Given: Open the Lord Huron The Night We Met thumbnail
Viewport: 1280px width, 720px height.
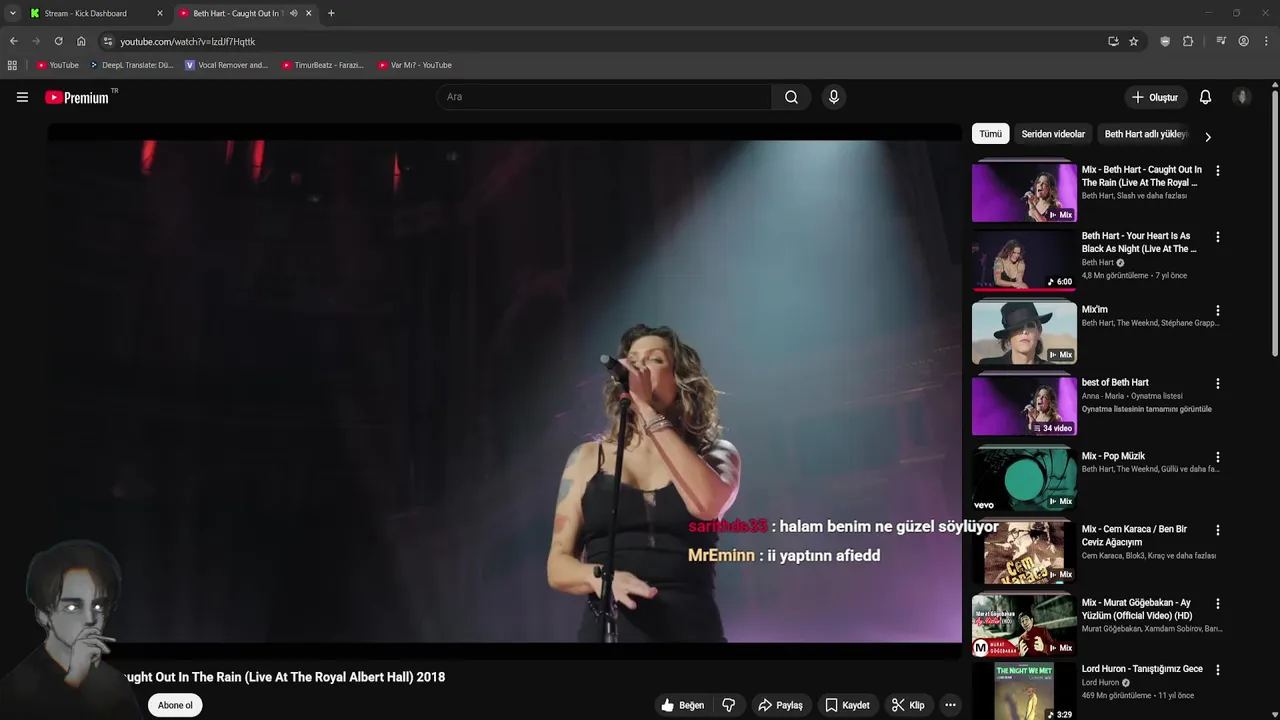Looking at the screenshot, I should click(x=1024, y=691).
